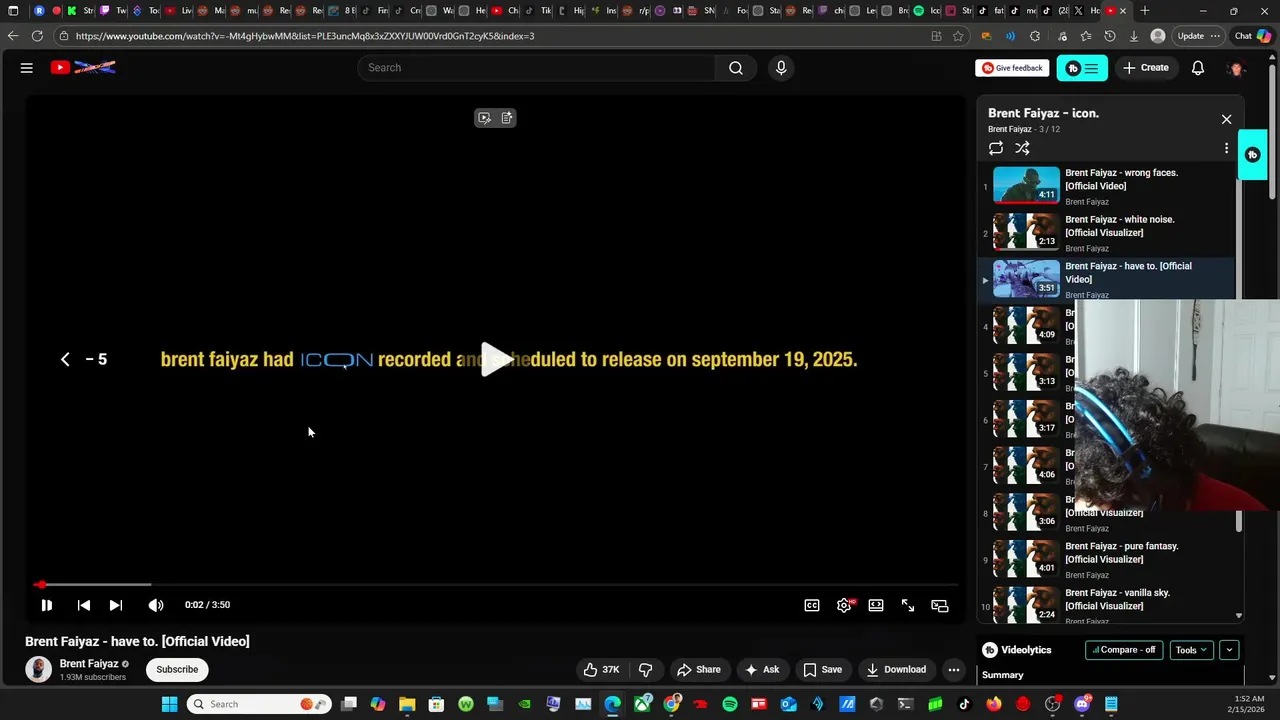Go to the YouTube home logo
This screenshot has width=1280, height=720.
pyautogui.click(x=83, y=68)
